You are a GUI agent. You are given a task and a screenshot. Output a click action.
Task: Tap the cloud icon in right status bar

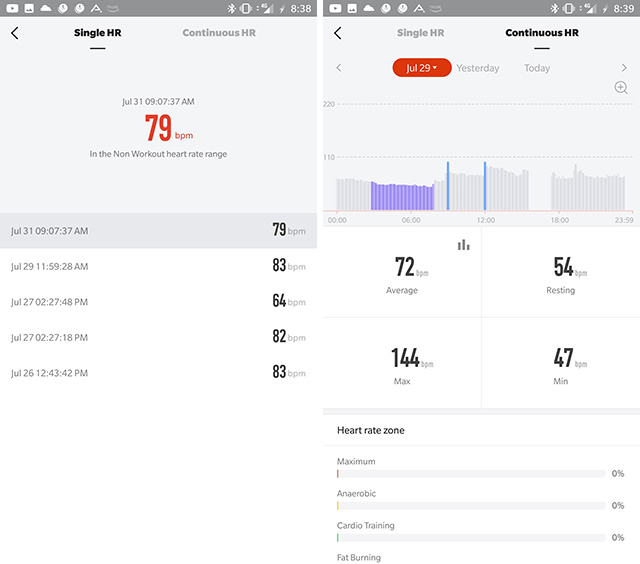tap(369, 8)
